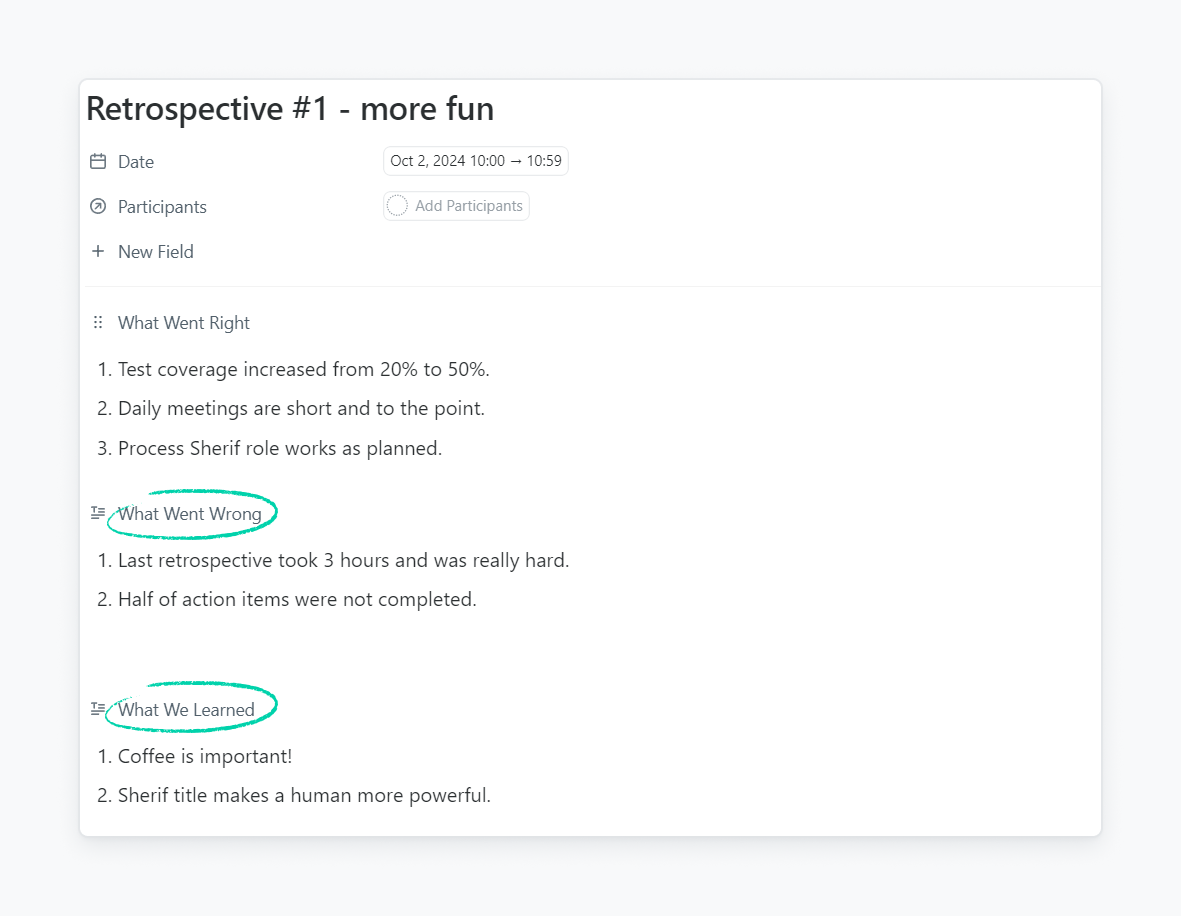The width and height of the screenshot is (1181, 916).
Task: Click the dashed avatar circle in Add Participants
Action: (397, 206)
